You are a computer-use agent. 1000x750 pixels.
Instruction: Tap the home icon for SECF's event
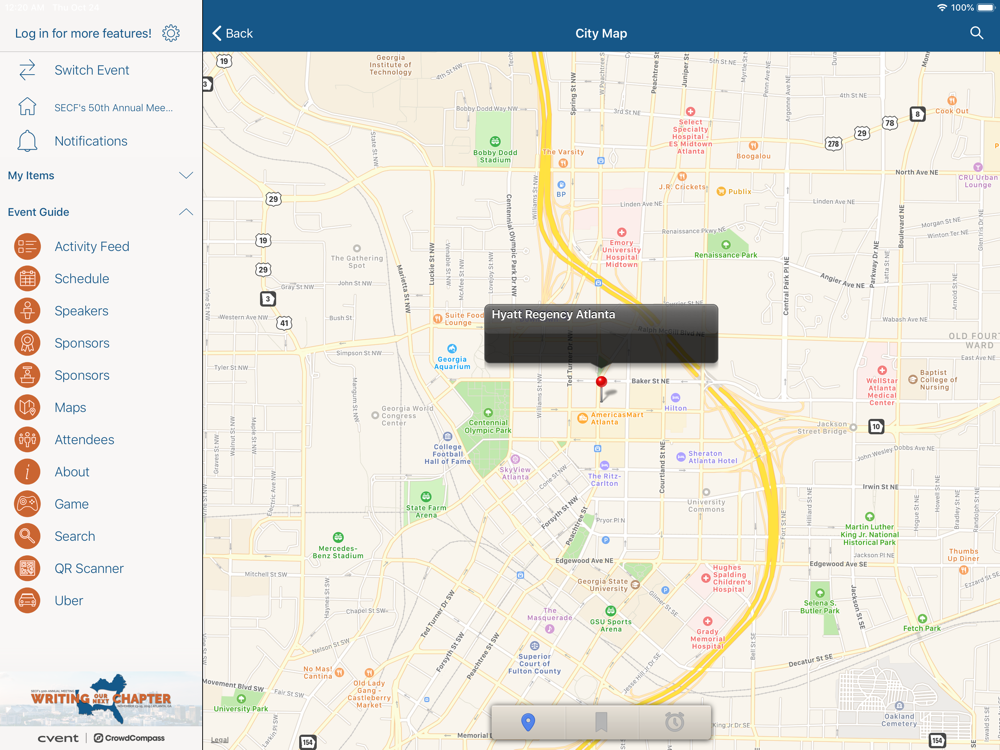27,107
